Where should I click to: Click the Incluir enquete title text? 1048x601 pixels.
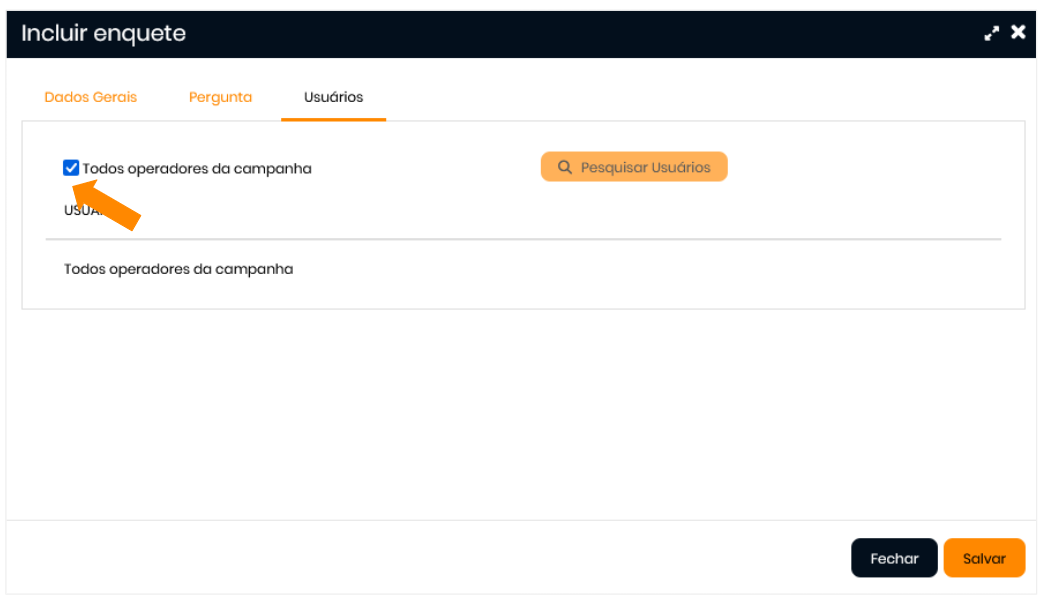104,33
